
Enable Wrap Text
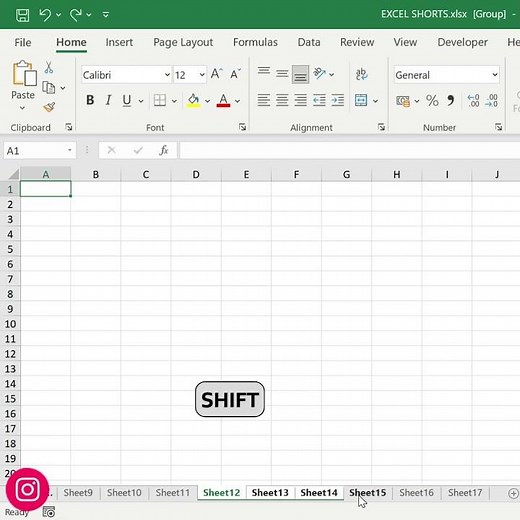(x=361, y=74)
